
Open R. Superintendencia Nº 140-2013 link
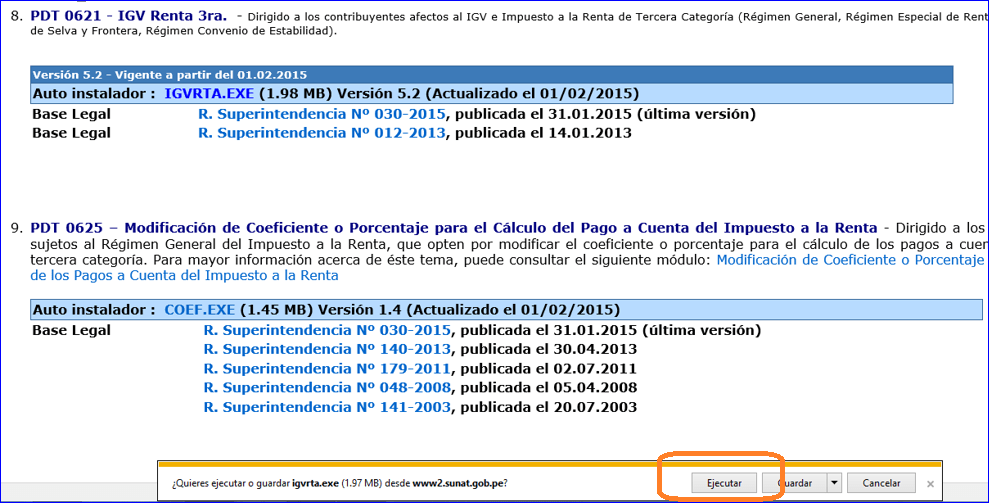tap(327, 349)
